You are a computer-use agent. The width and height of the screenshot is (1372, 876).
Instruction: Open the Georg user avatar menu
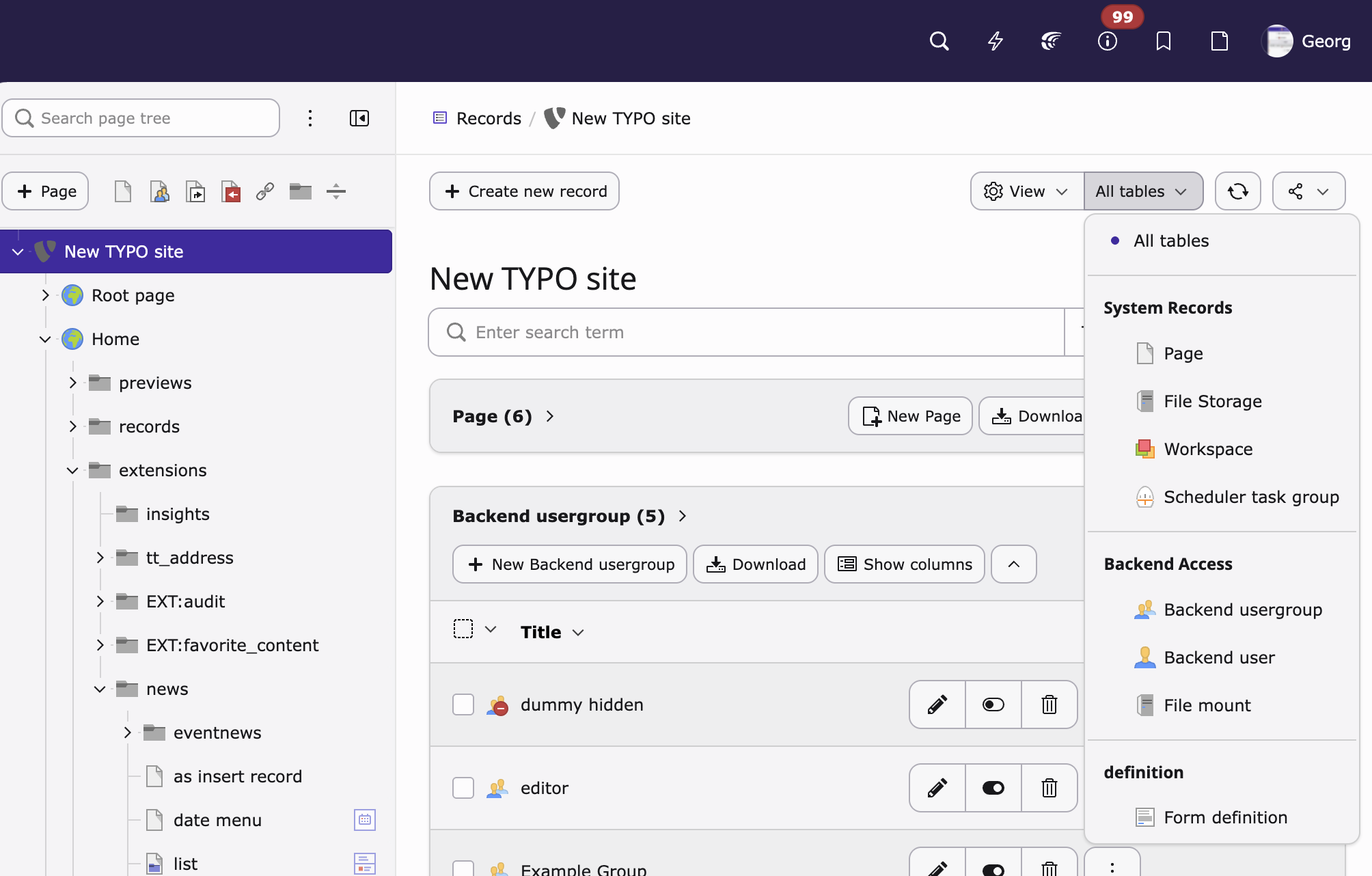[1306, 41]
